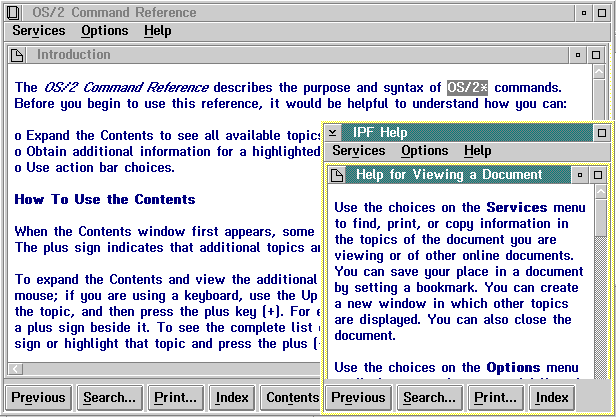Open Help menu in OS/2 Command Reference
This screenshot has width=616, height=417.
[x=157, y=31]
